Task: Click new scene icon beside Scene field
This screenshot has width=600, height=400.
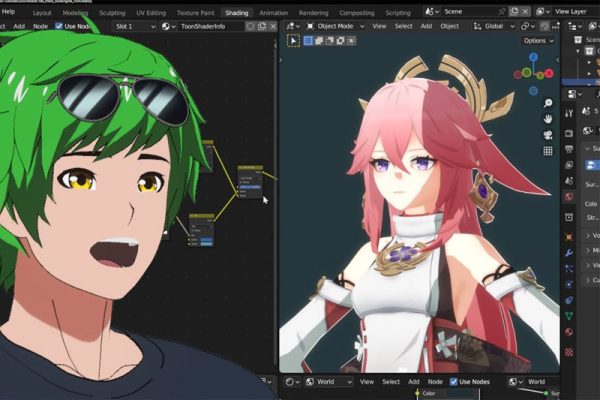Action: pos(514,11)
